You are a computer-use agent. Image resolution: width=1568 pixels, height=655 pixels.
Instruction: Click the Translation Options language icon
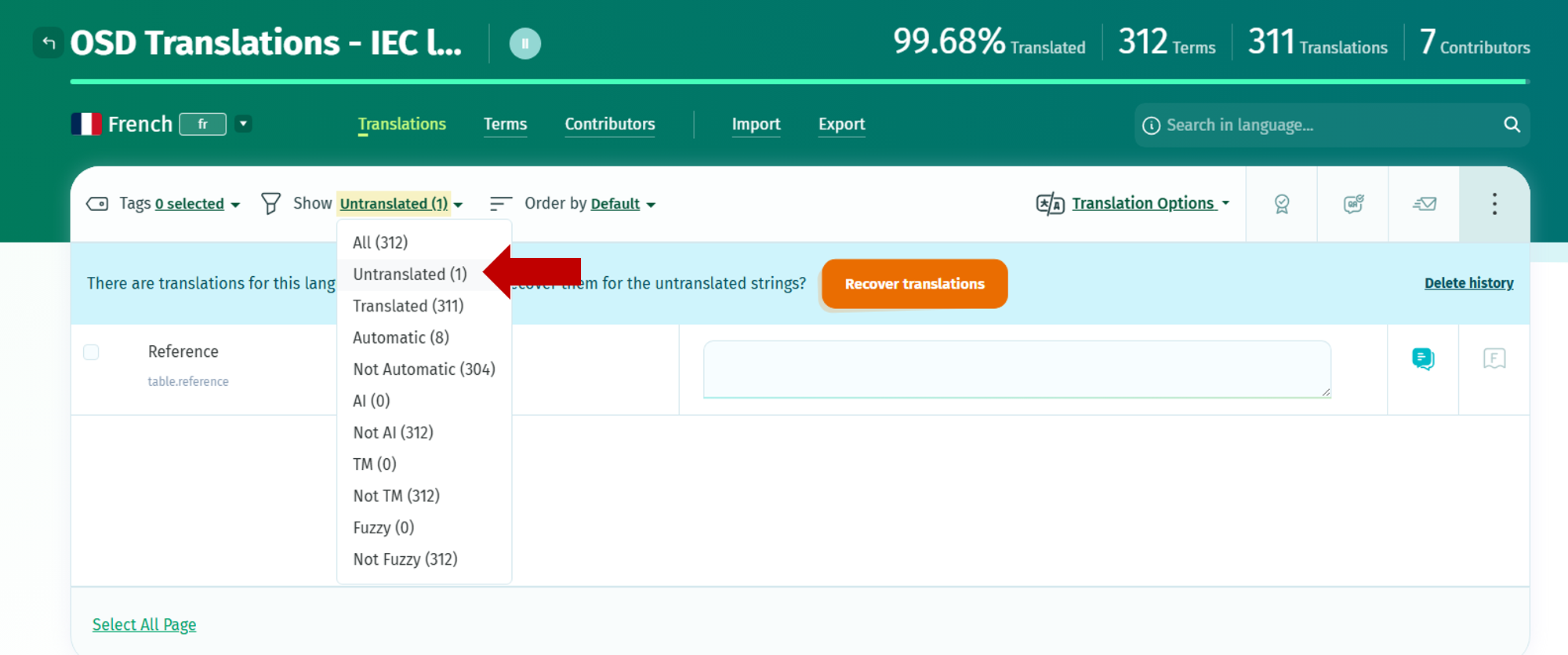coord(1050,204)
